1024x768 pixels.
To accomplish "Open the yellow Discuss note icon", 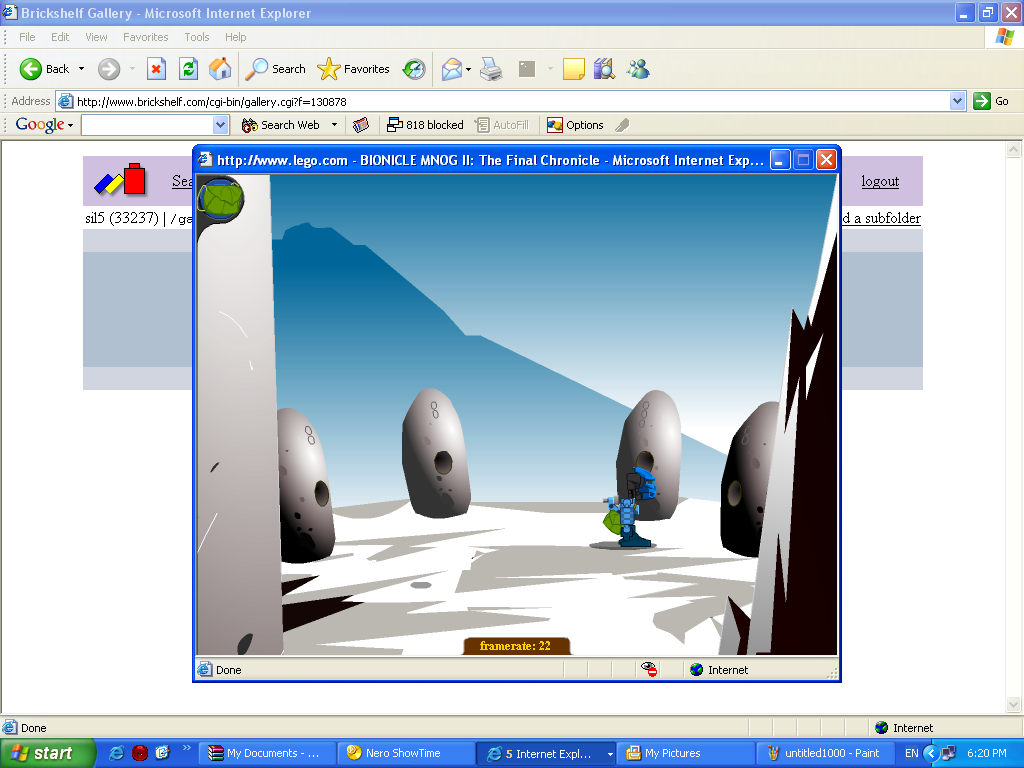I will tap(573, 69).
